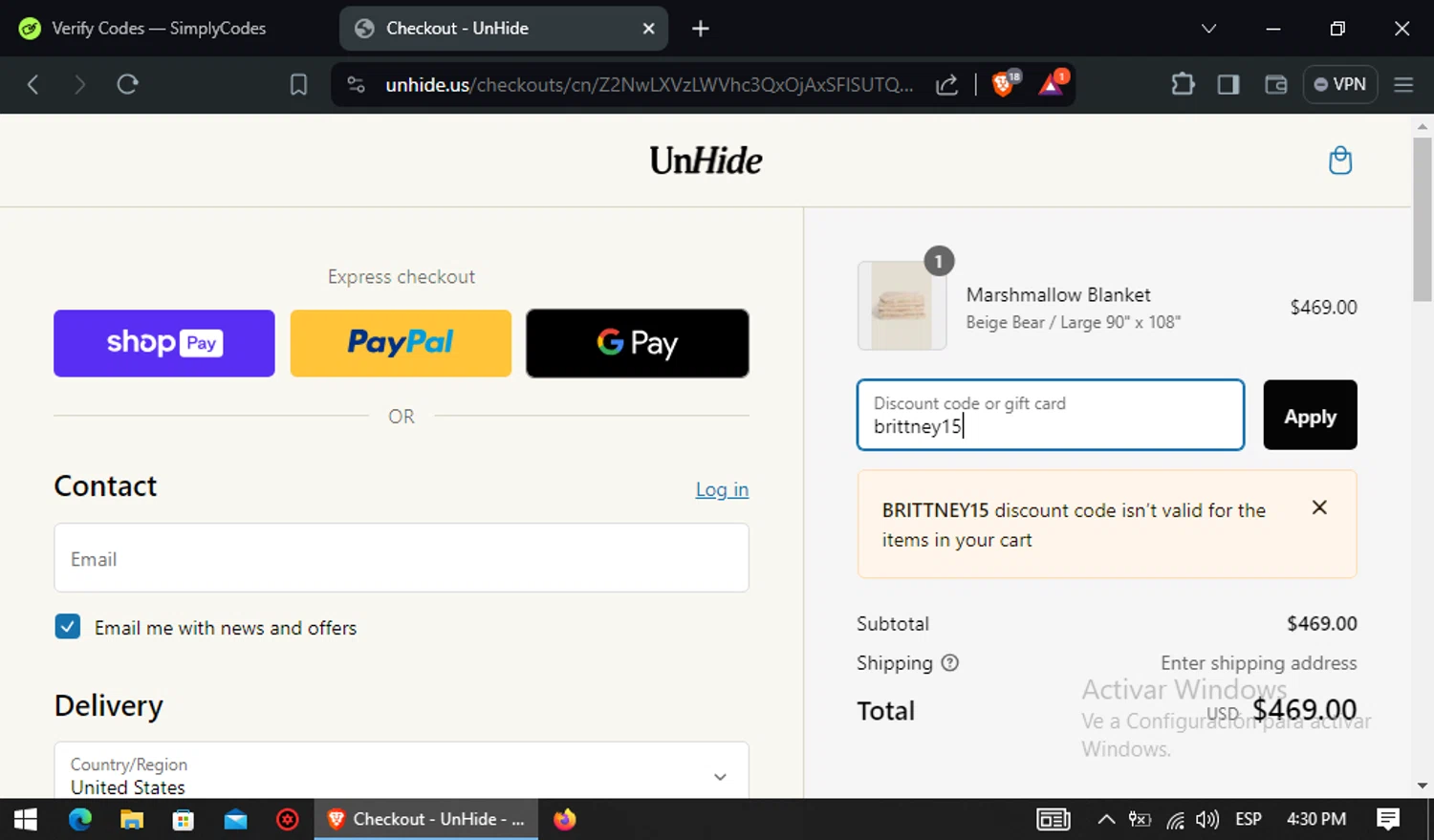Open Firefox from the taskbar
Image resolution: width=1434 pixels, height=840 pixels.
tap(565, 819)
